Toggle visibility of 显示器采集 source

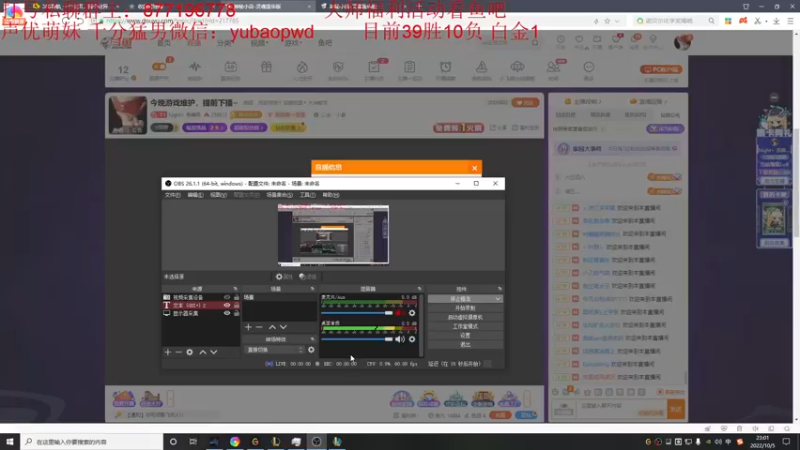click(227, 313)
